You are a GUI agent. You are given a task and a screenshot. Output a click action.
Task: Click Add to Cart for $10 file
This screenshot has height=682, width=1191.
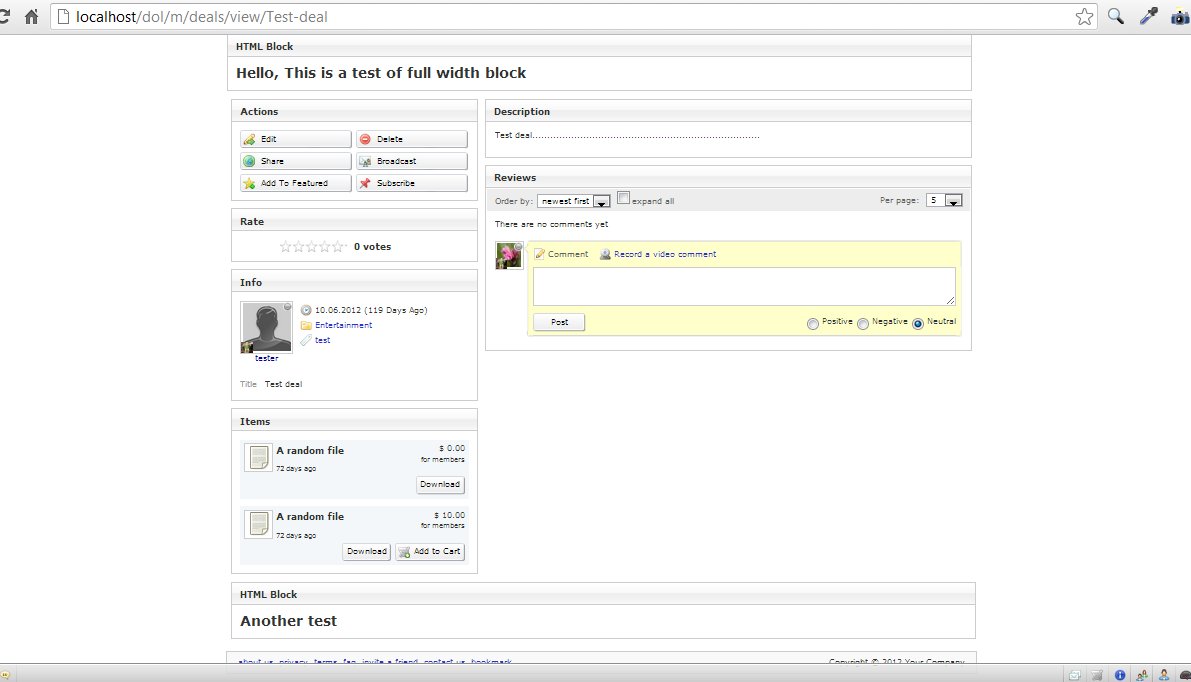pos(429,552)
